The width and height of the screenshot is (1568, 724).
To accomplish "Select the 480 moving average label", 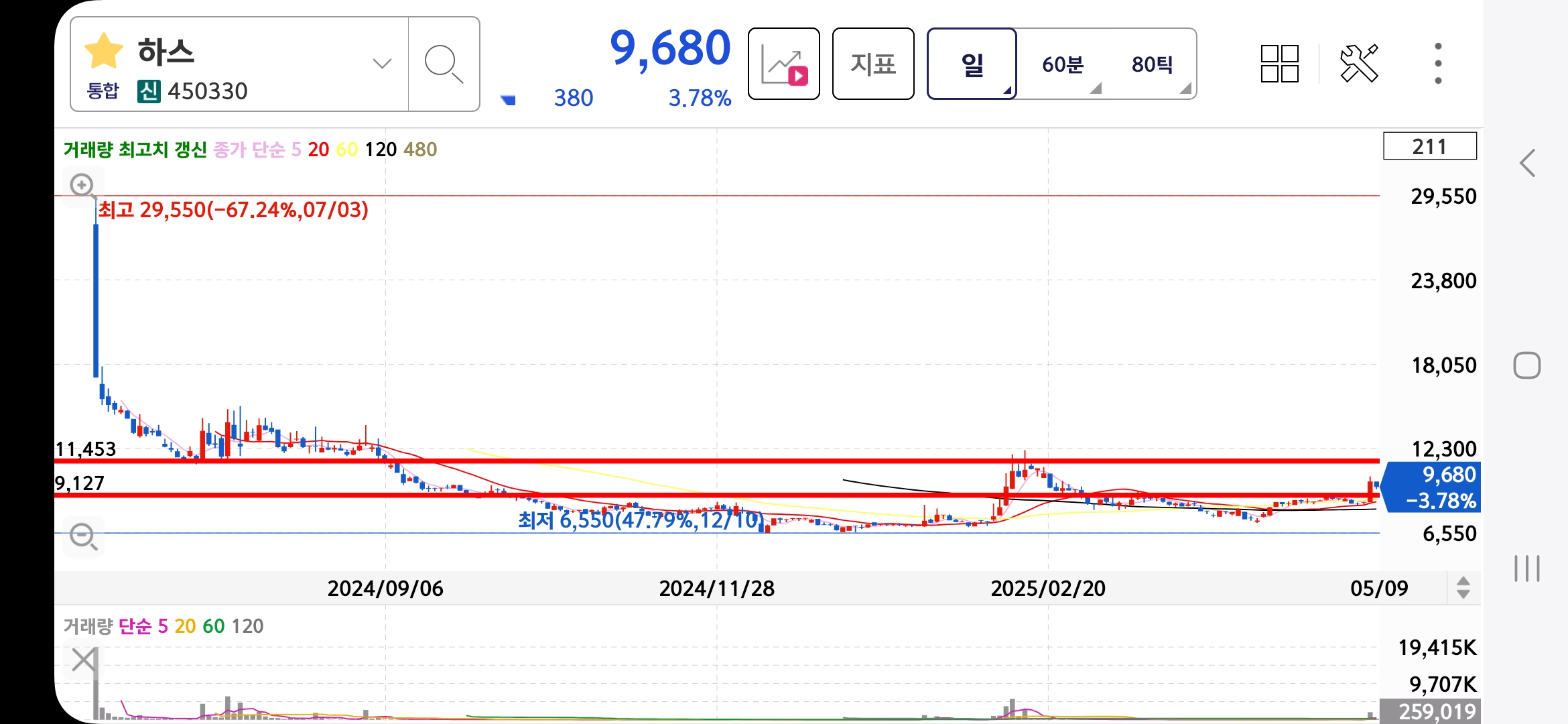I will (420, 149).
